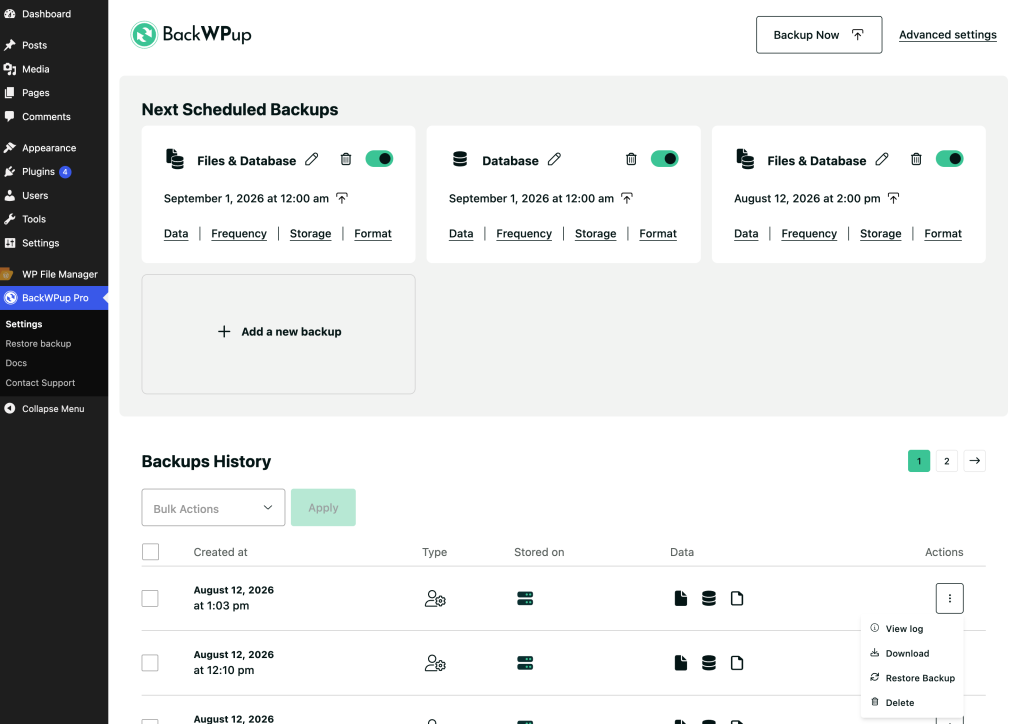1024x724 pixels.
Task: Click server storage icon in 12:10 pm row
Action: point(525,663)
